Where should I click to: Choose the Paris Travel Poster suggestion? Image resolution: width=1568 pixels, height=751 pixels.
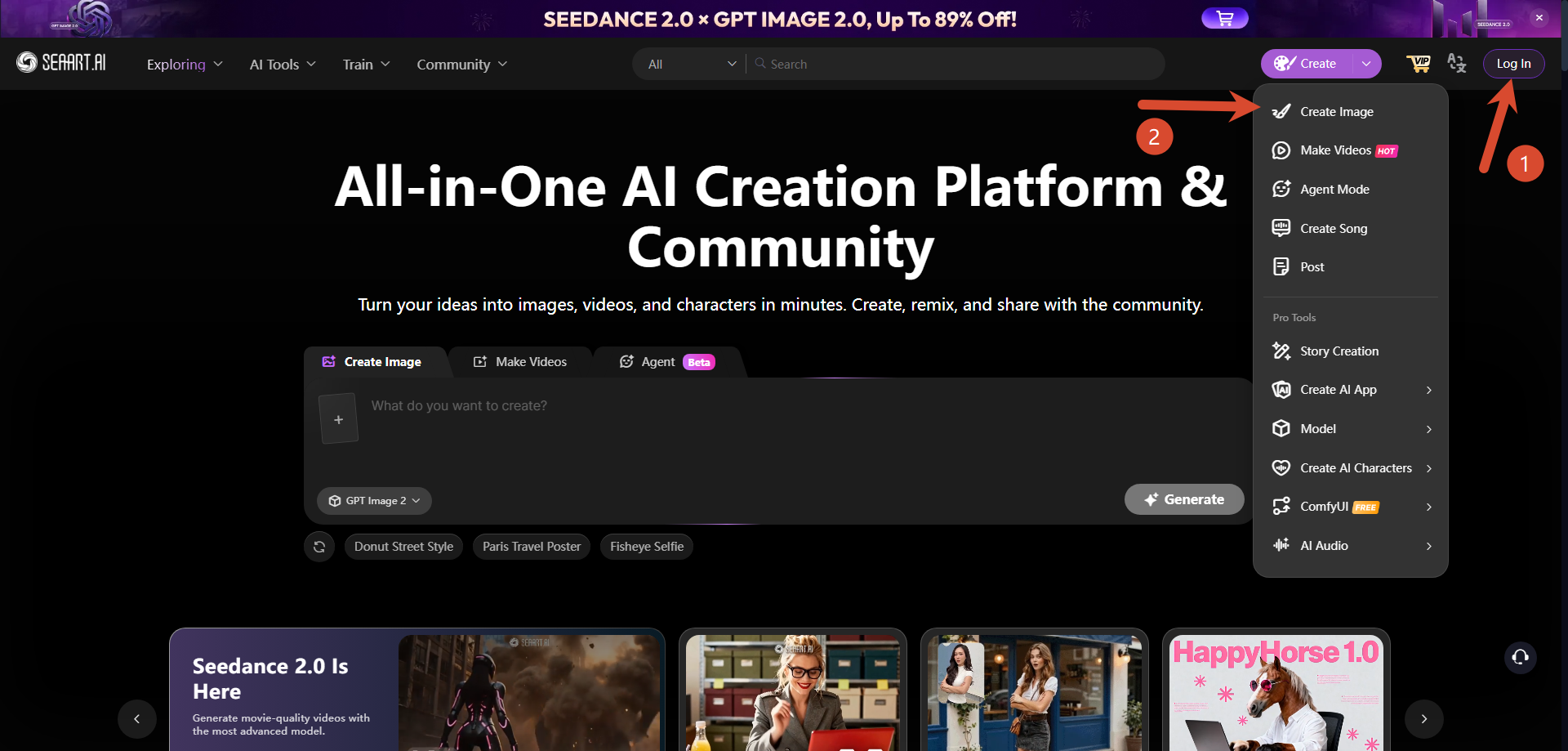(x=532, y=547)
